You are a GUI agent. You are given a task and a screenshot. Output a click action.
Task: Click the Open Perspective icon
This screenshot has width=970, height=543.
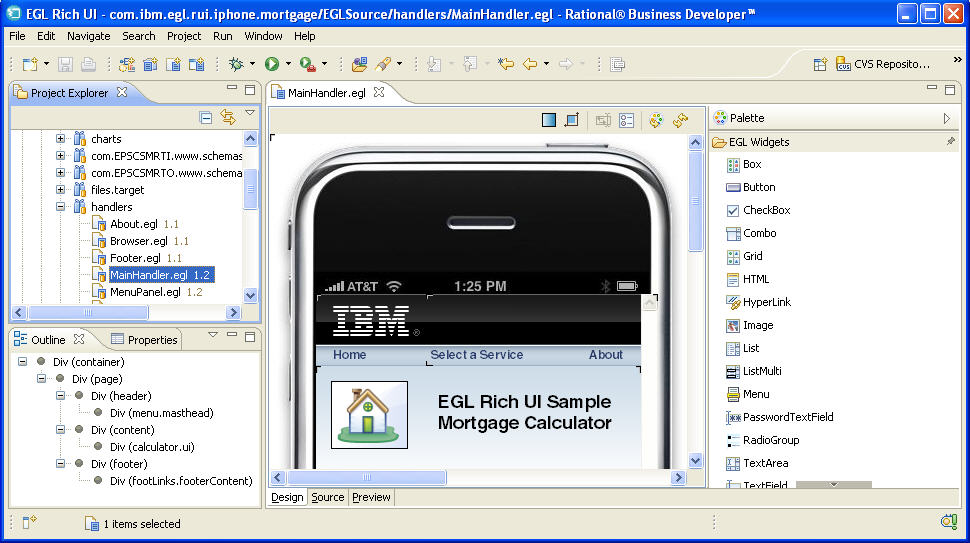click(x=820, y=64)
